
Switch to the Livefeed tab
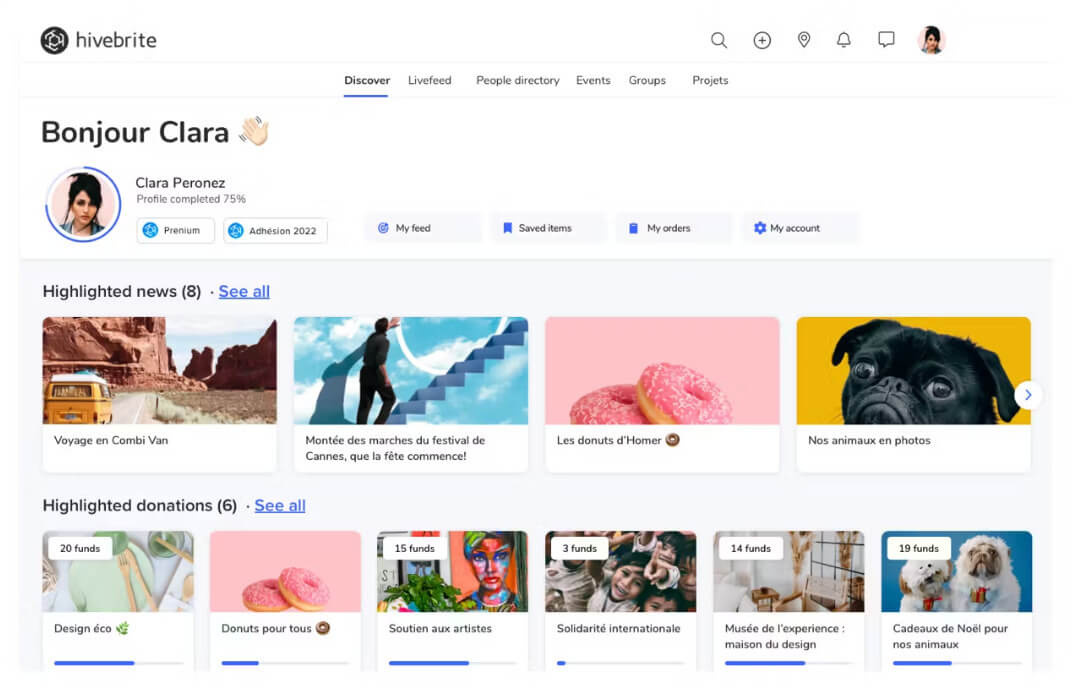click(x=429, y=81)
